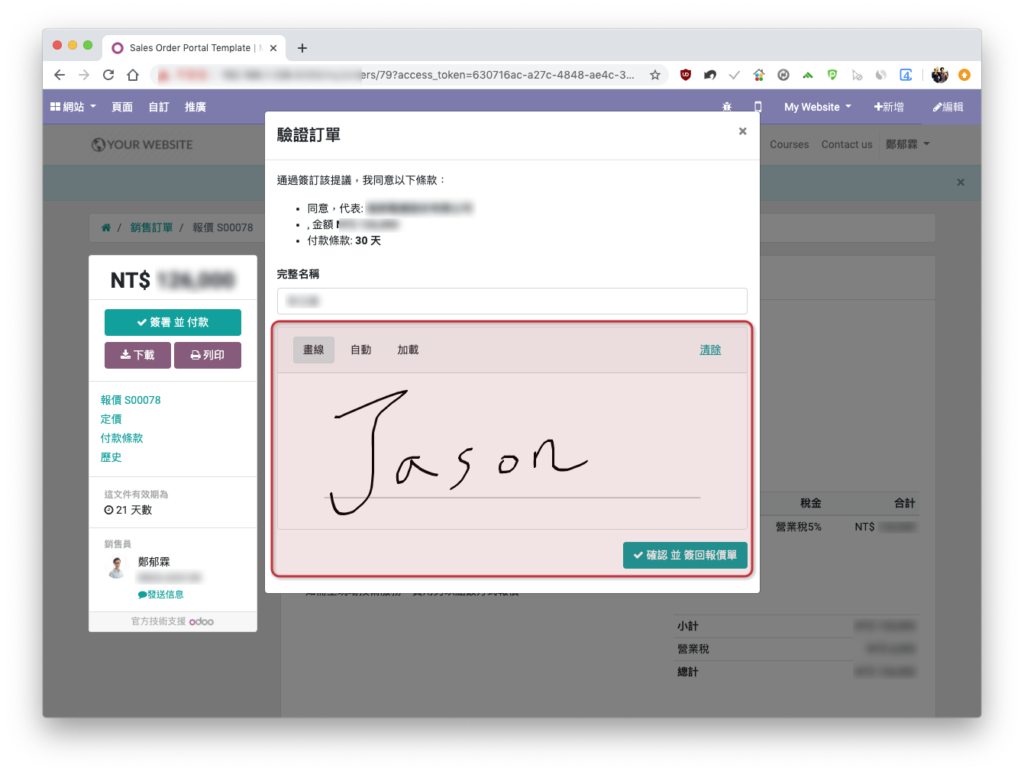The image size is (1024, 774).
Task: Open the 網站 apps menu
Action: (73, 106)
